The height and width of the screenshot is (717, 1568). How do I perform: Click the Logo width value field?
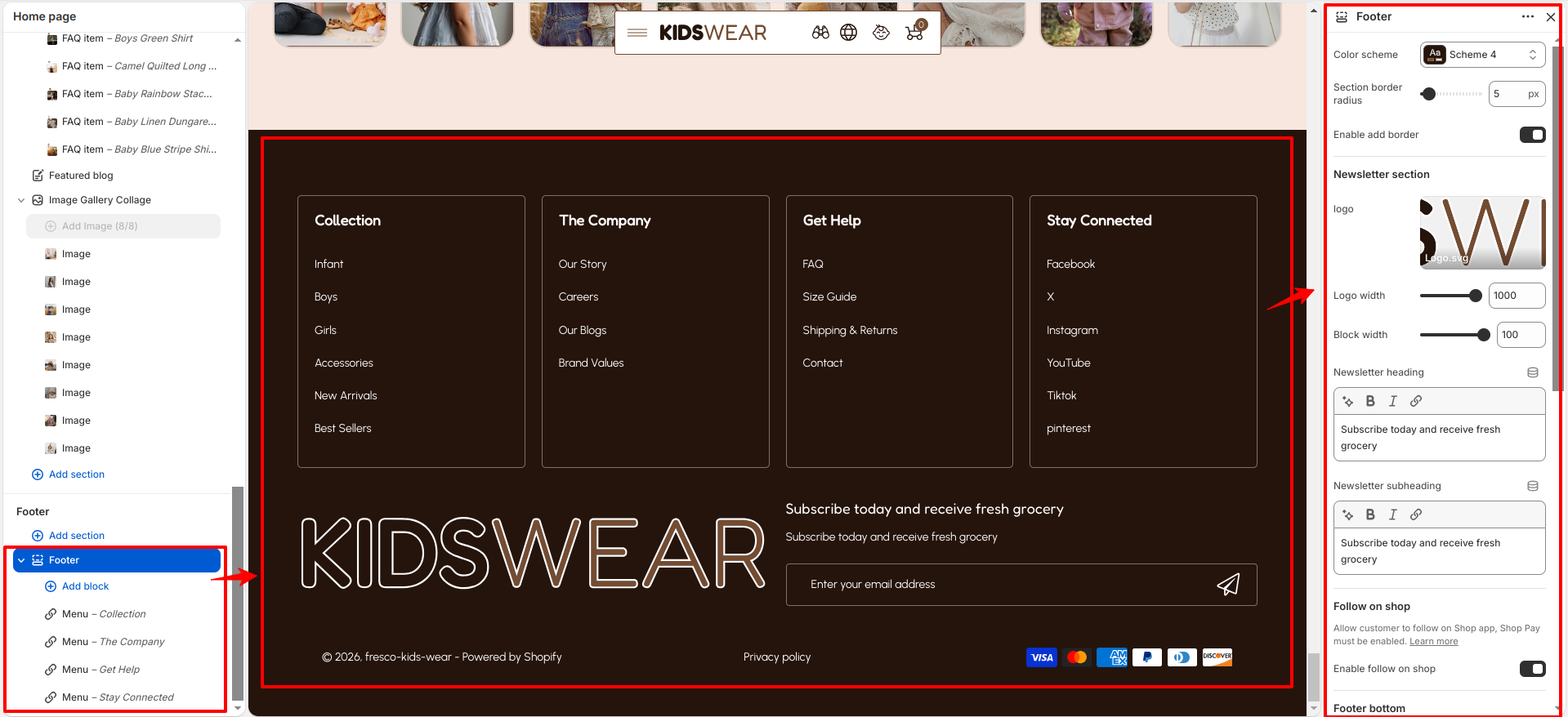click(1517, 296)
